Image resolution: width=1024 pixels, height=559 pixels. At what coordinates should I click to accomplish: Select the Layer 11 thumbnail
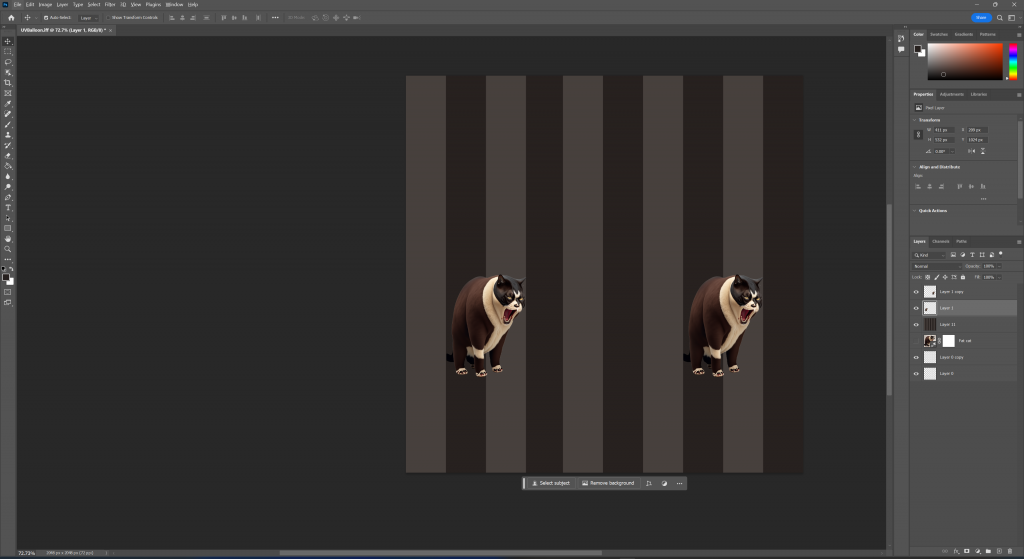pos(930,325)
